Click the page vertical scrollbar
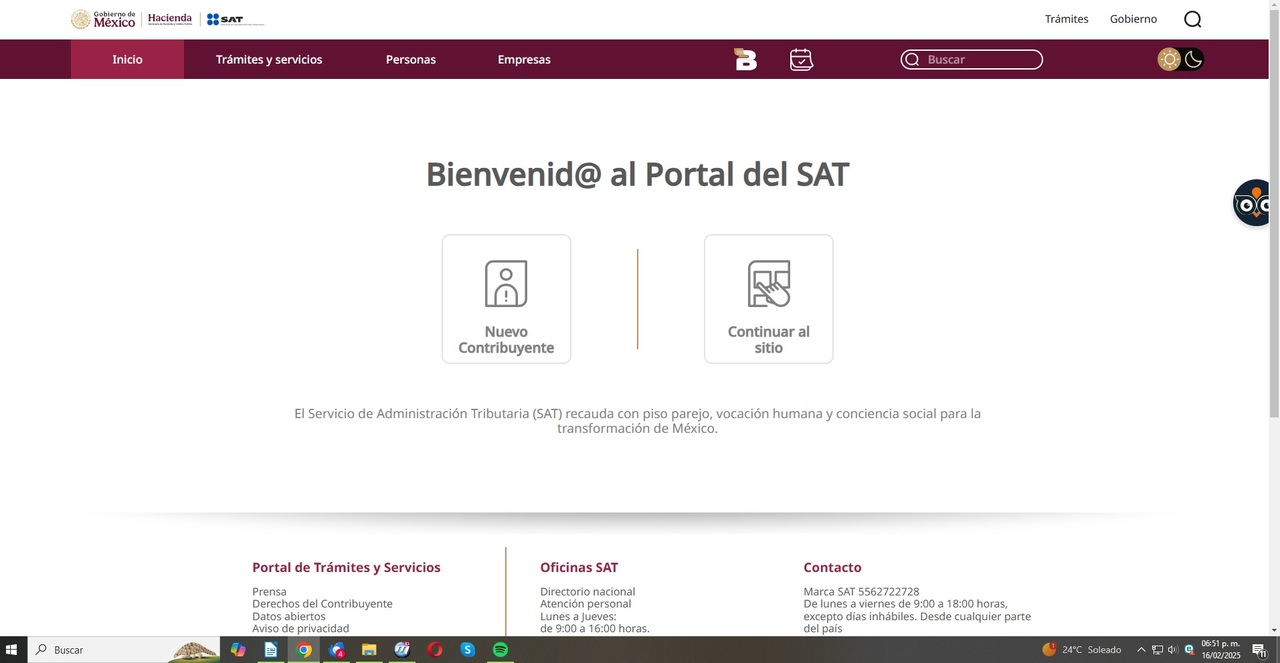Viewport: 1280px width, 663px height. pos(1274,300)
